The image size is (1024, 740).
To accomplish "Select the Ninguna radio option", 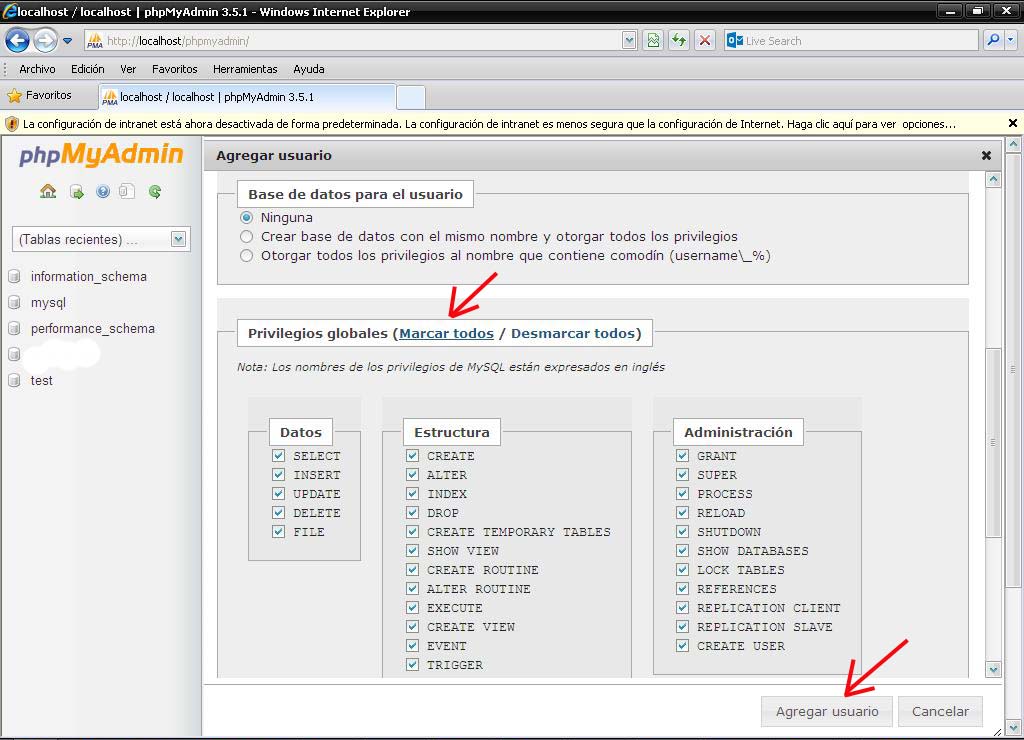I will 246,217.
